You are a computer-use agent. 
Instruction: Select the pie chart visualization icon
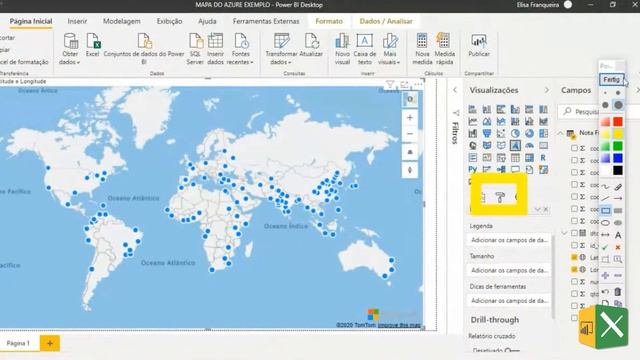point(515,133)
